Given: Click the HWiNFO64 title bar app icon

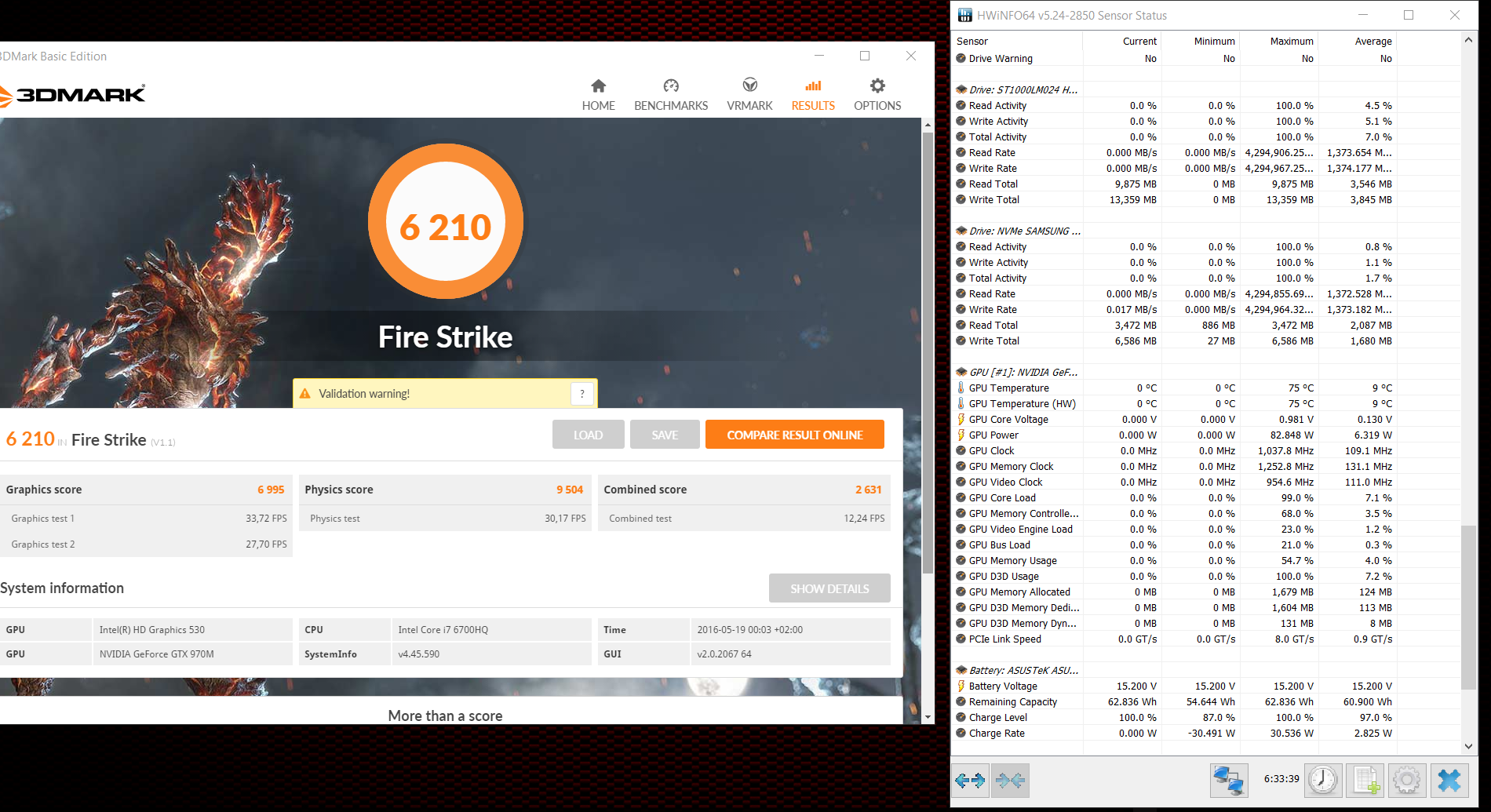Looking at the screenshot, I should point(965,15).
